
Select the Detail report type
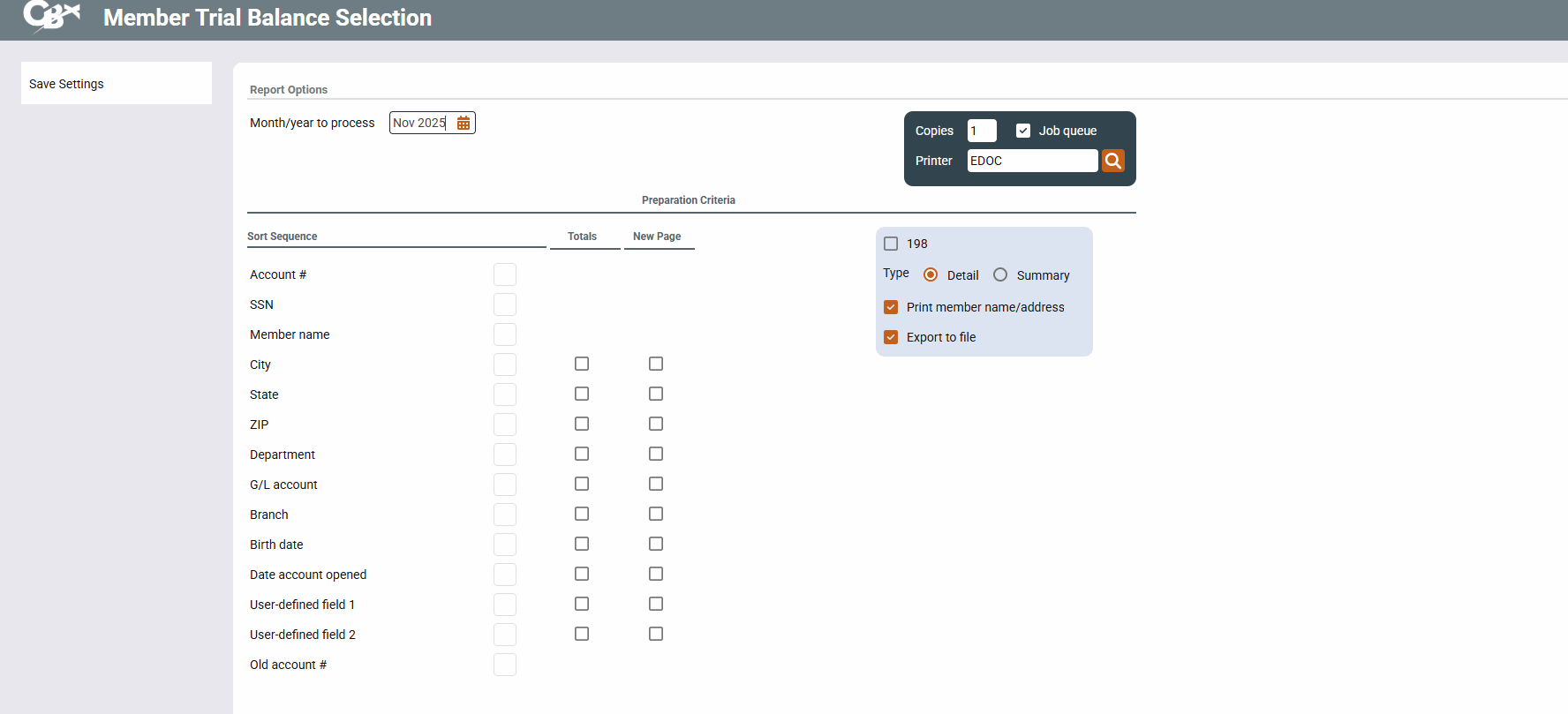pyautogui.click(x=931, y=275)
